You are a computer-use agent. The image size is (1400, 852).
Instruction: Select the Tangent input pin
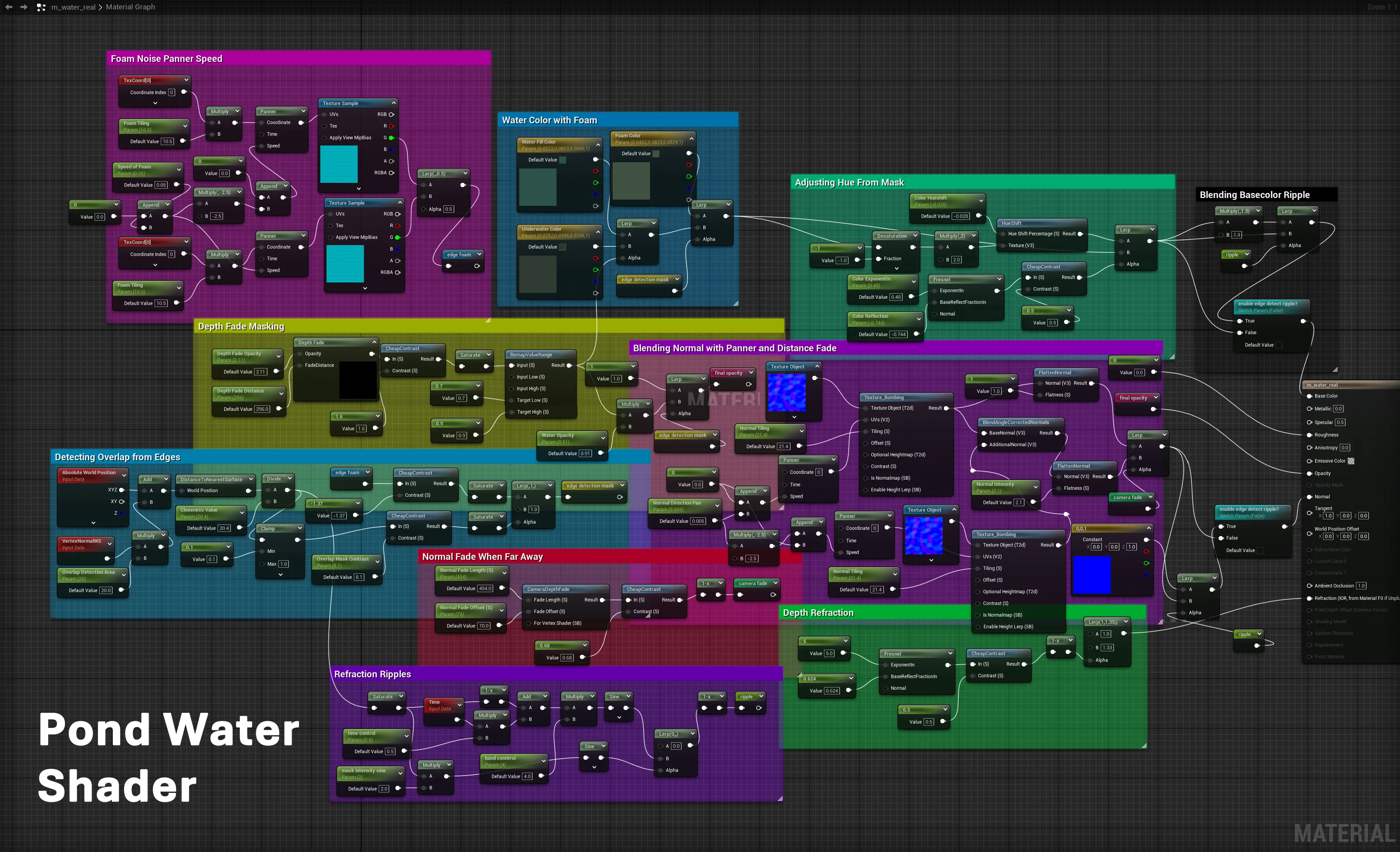(1310, 512)
